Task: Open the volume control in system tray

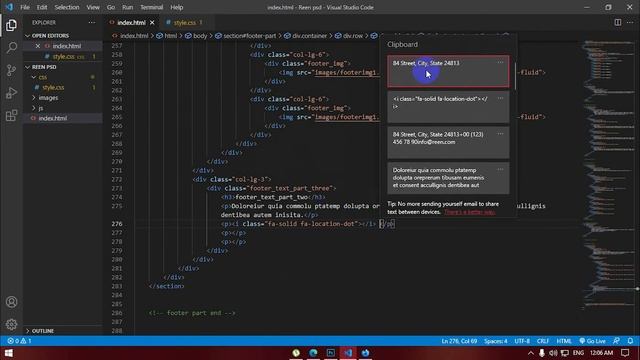Action: [x=553, y=353]
